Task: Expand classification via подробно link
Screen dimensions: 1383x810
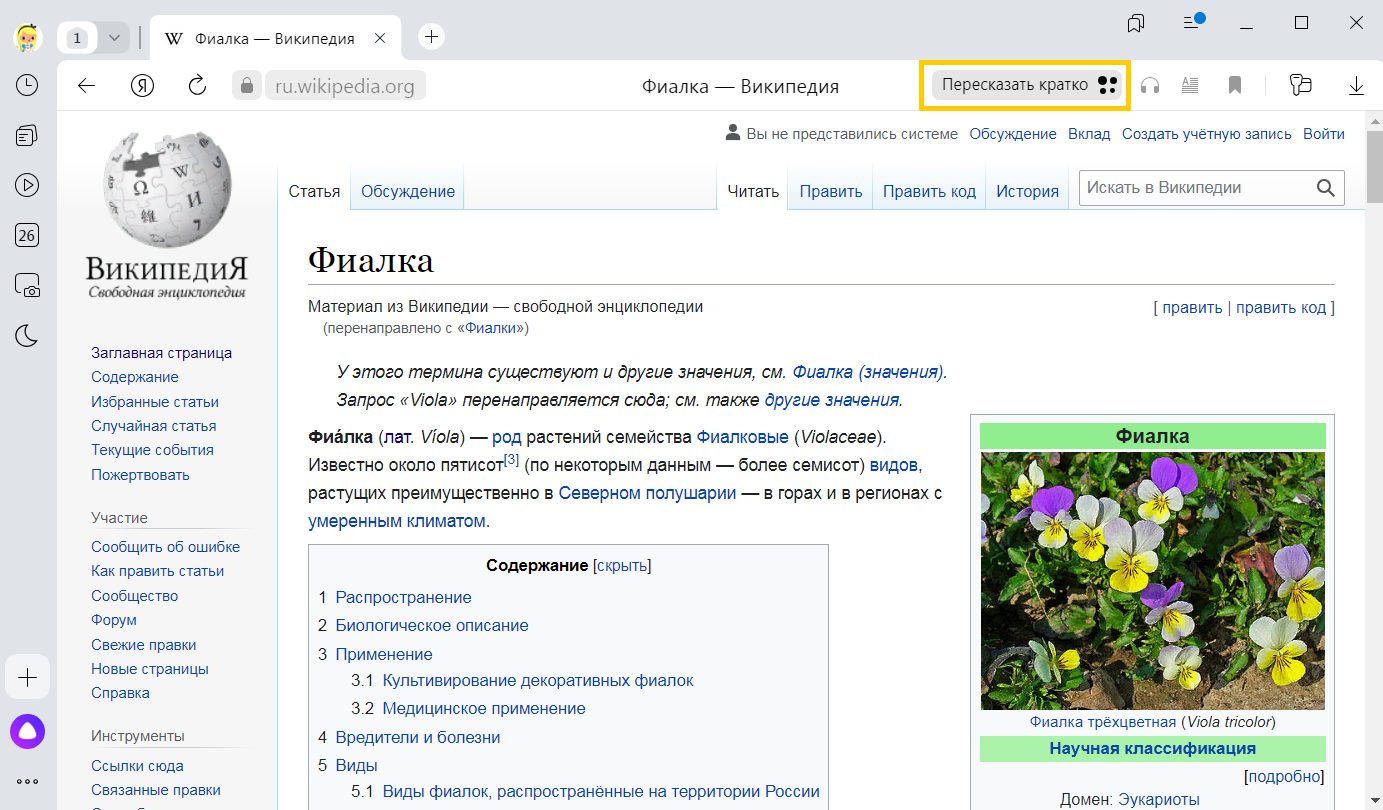Action: pyautogui.click(x=1284, y=776)
